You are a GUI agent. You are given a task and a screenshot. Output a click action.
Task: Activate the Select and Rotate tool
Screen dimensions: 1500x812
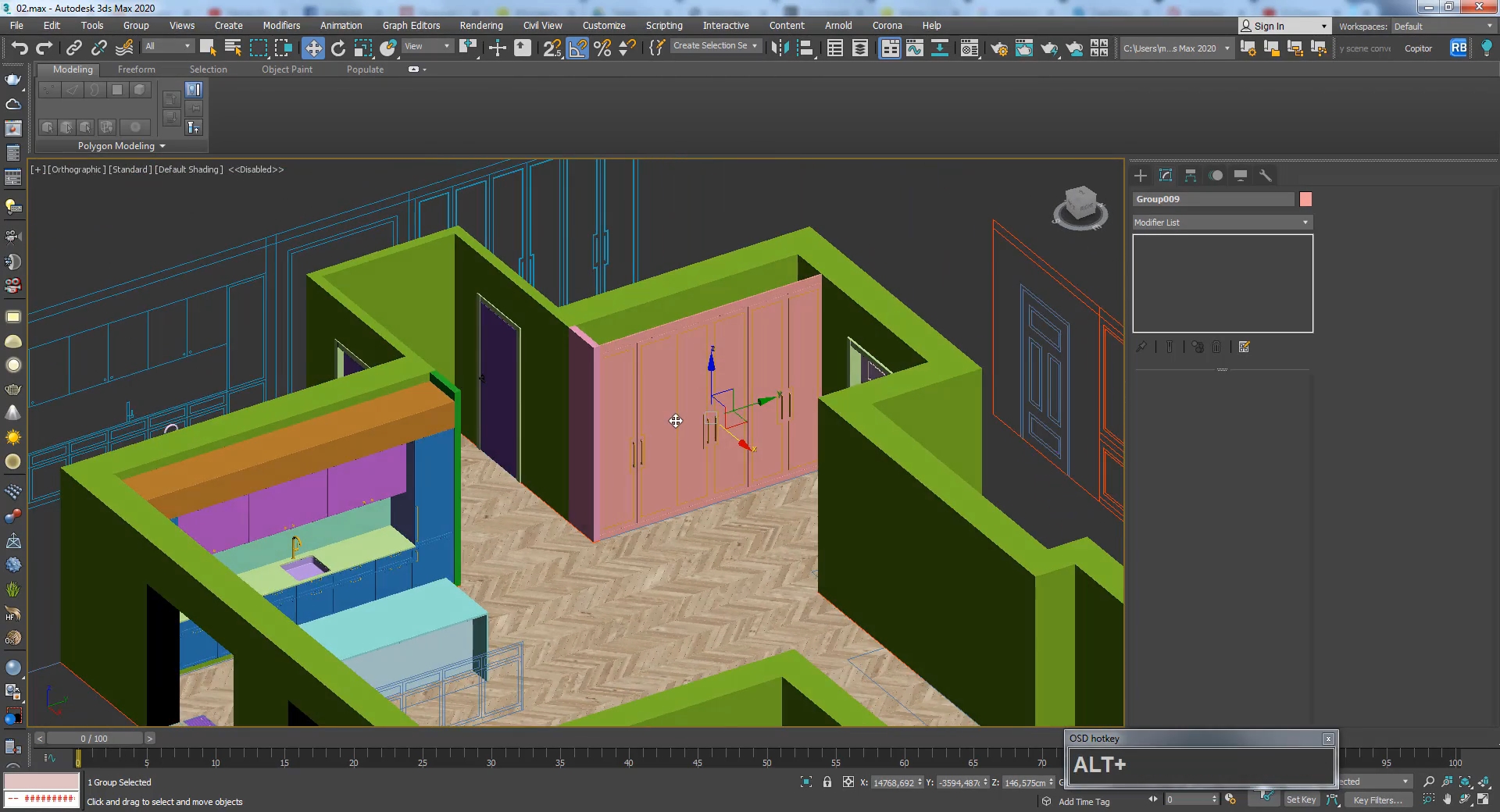pos(337,48)
